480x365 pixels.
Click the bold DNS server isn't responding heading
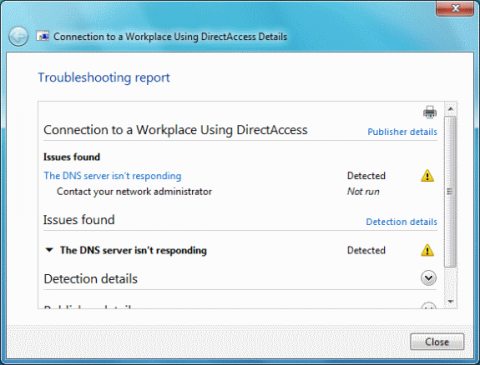coord(133,250)
